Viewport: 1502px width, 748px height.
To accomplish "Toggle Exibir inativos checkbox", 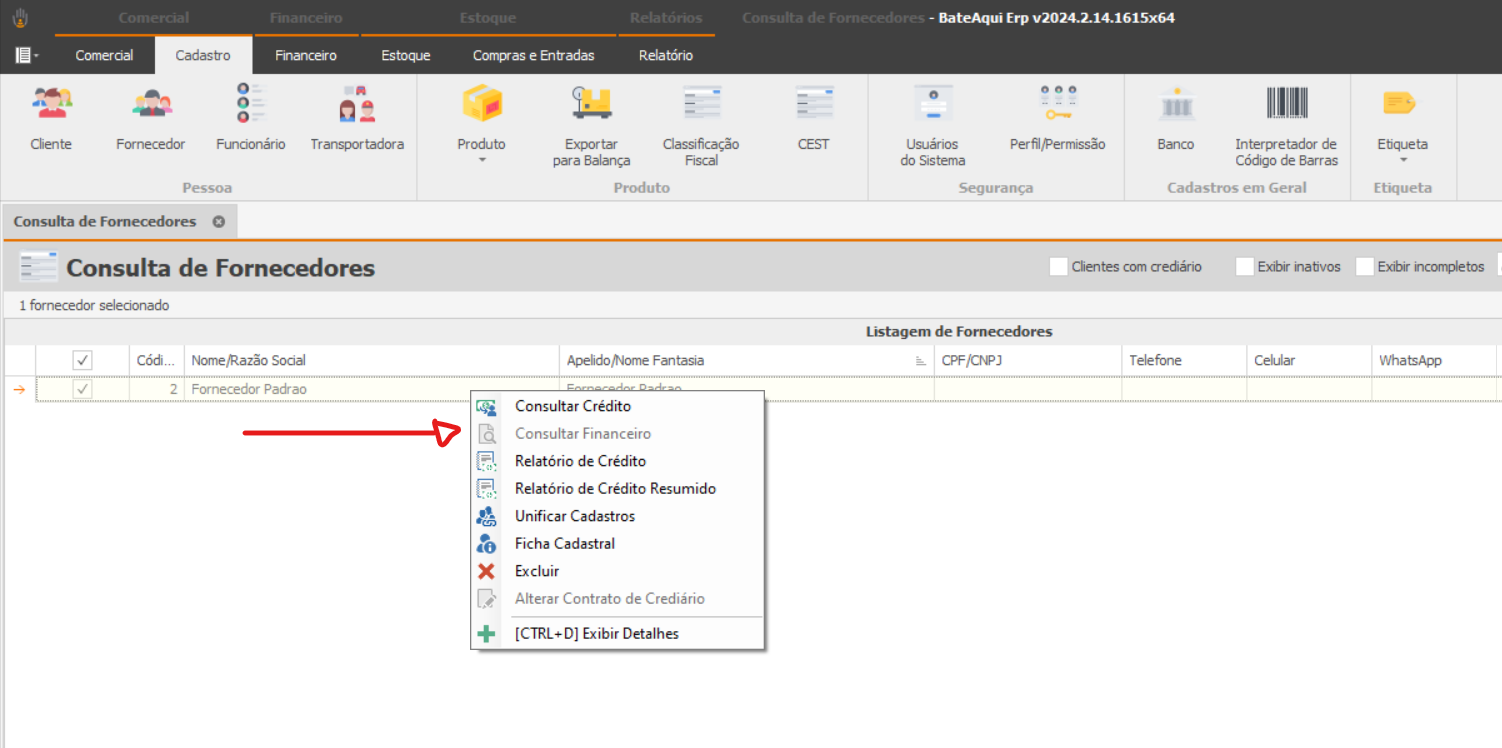I will click(1245, 267).
